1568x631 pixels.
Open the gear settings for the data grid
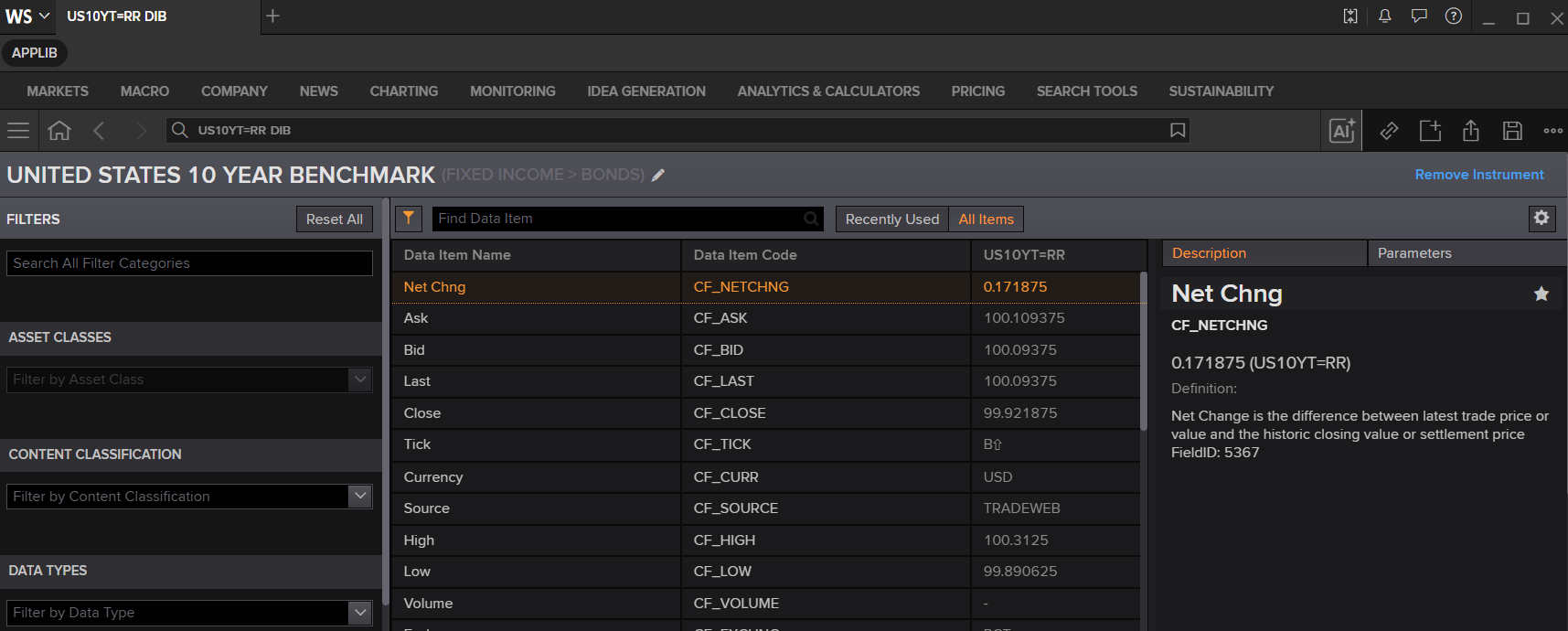point(1541,218)
